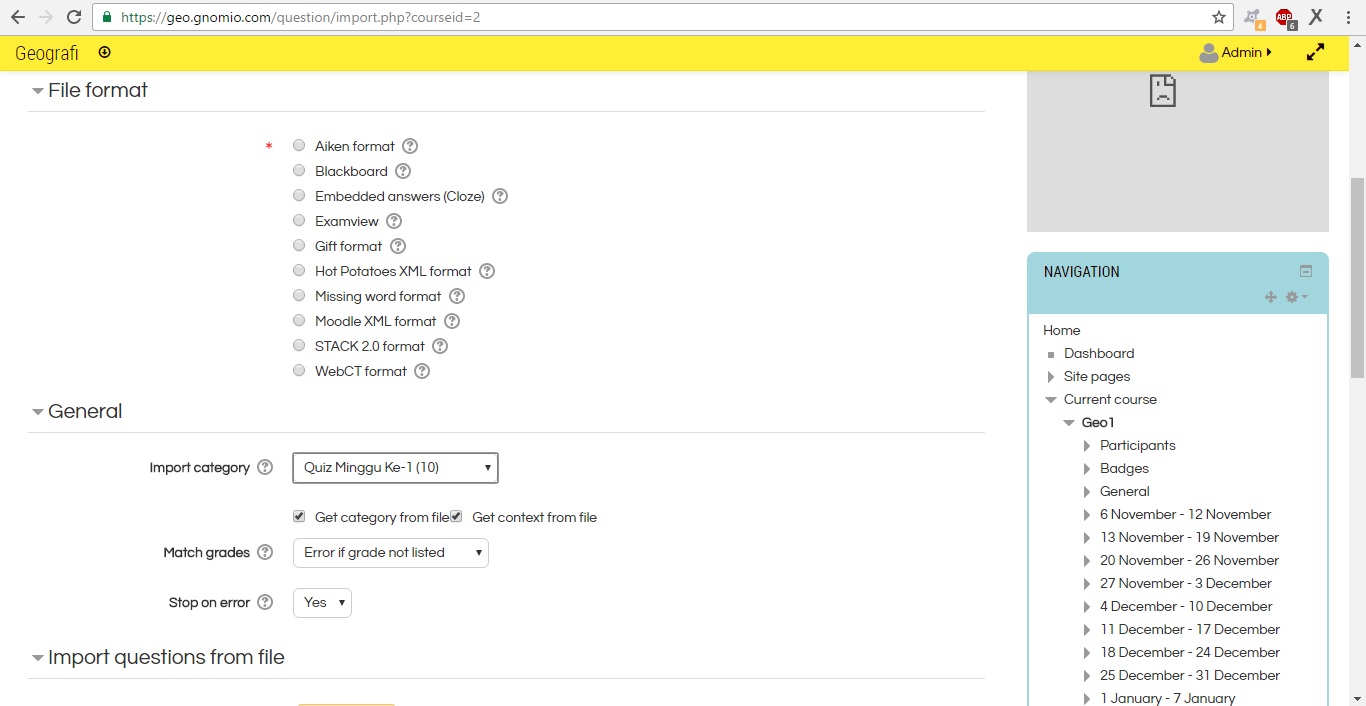Open 18 December - 24 December section
Image resolution: width=1366 pixels, height=706 pixels.
[1190, 652]
